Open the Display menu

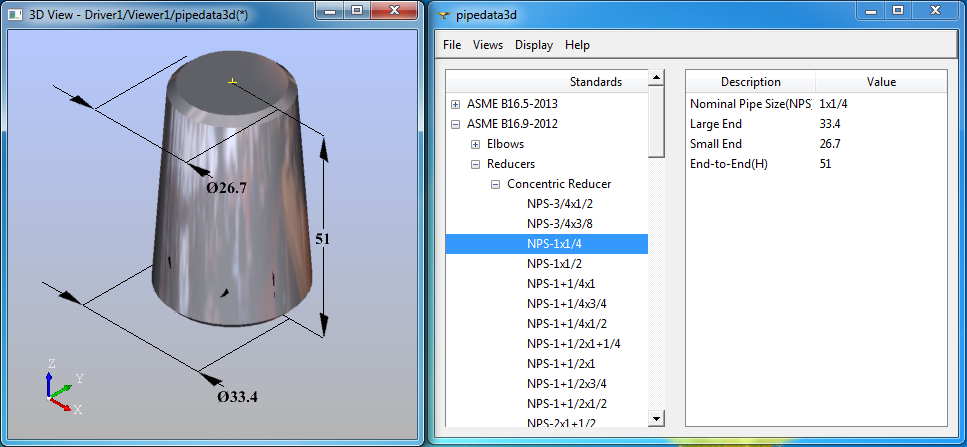tap(534, 45)
